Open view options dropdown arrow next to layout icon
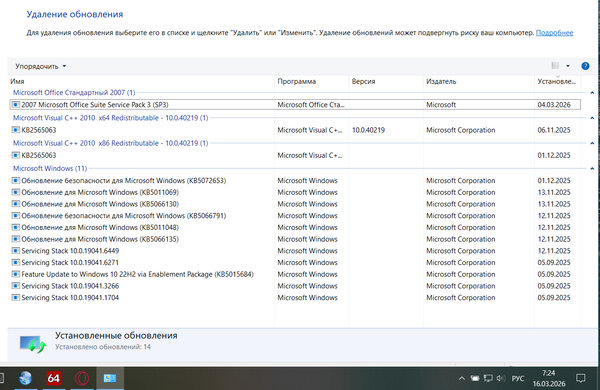The image size is (600, 390). coord(568,66)
